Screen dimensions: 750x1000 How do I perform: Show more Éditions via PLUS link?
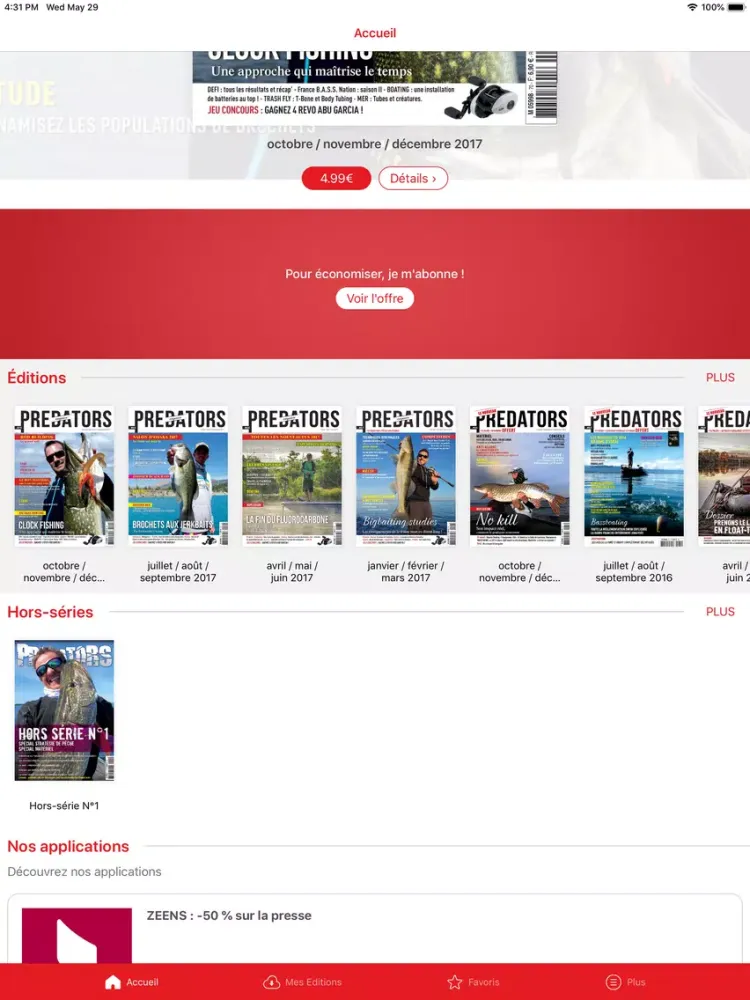click(x=720, y=378)
